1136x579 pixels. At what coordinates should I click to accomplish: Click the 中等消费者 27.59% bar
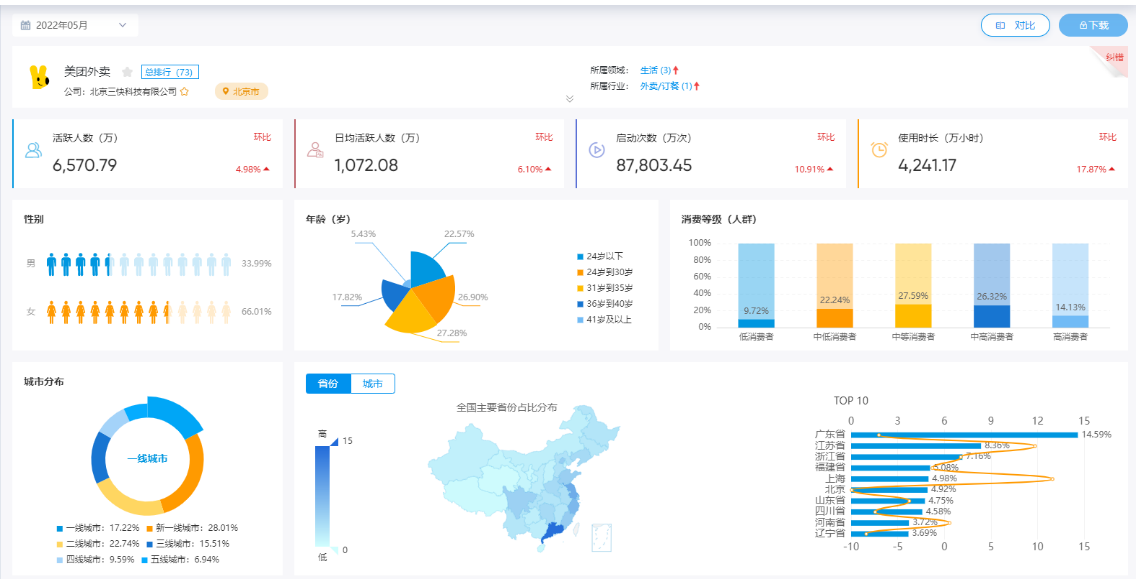[913, 315]
